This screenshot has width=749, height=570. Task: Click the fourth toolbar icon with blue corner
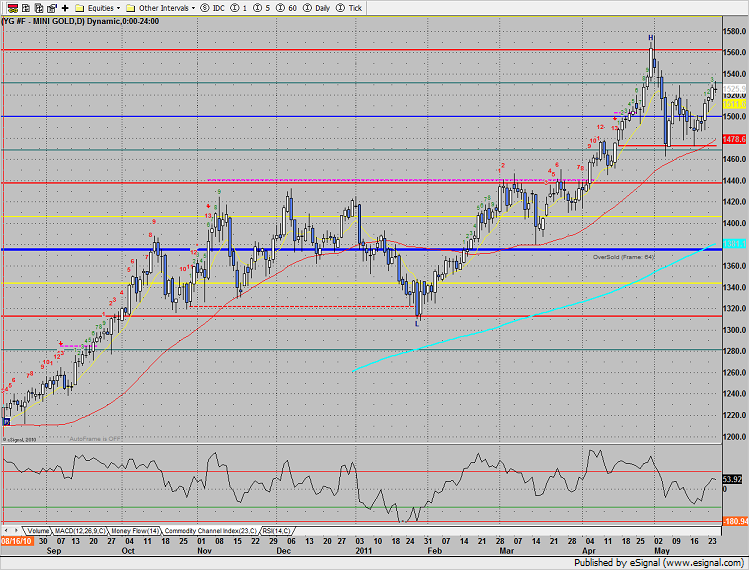tap(52, 8)
